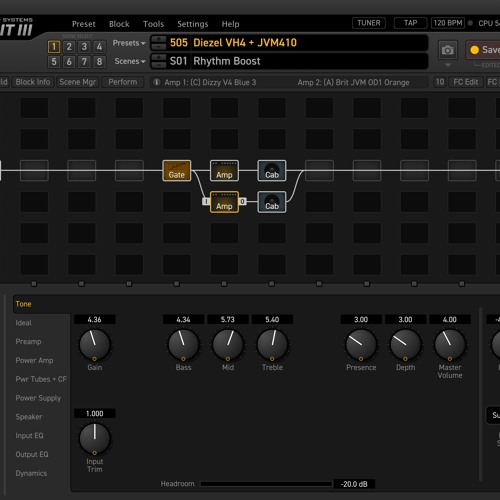The image size is (500, 500).
Task: Switch to the Power Supply page
Action: (38, 398)
